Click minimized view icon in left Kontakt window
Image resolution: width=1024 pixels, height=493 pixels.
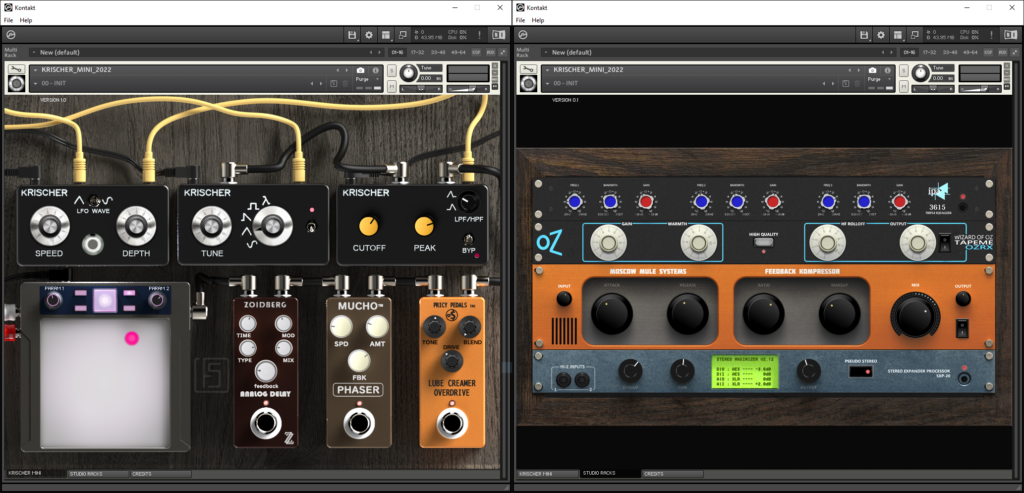[402, 35]
